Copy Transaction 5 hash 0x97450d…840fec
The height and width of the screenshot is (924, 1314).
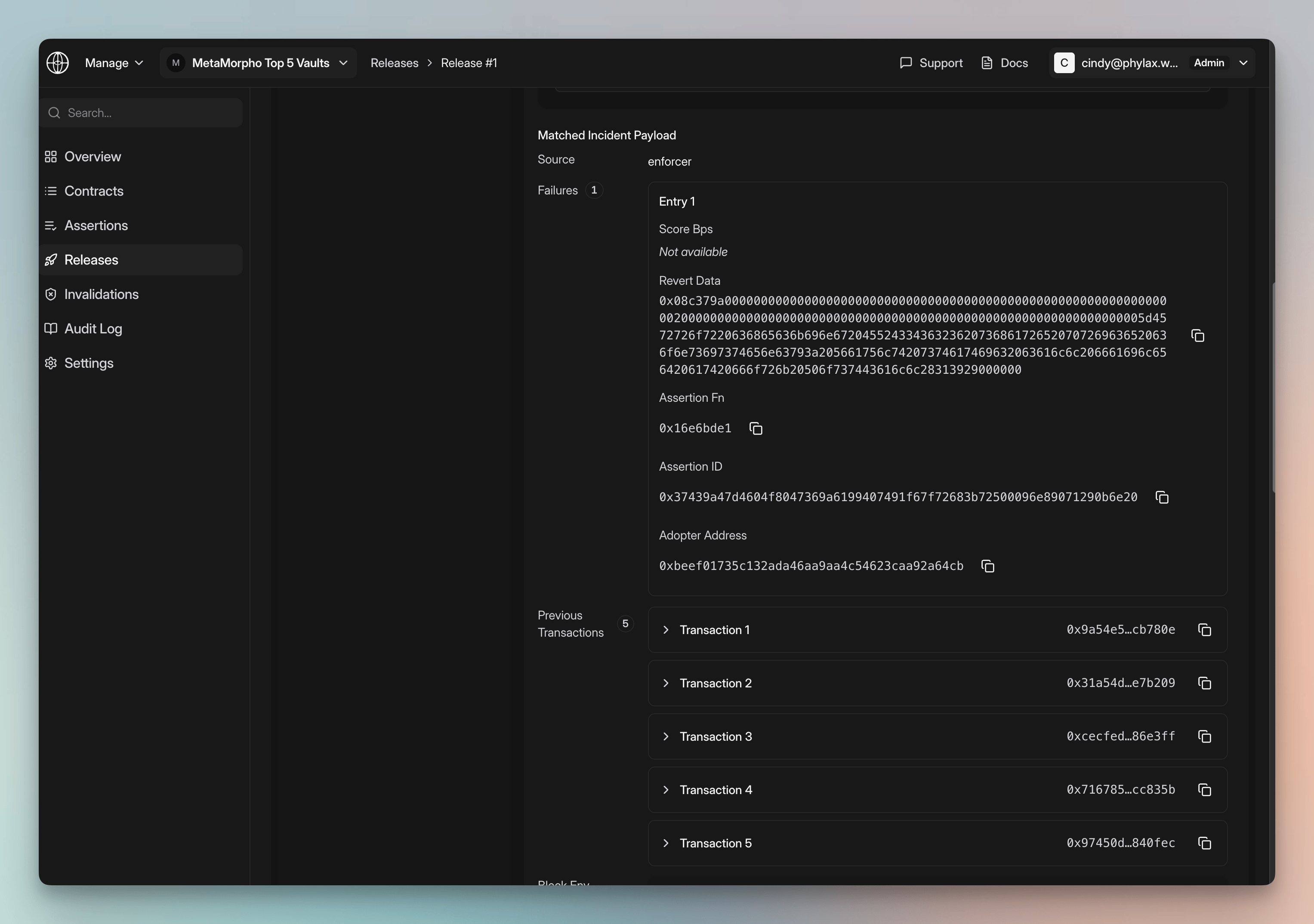click(x=1204, y=843)
